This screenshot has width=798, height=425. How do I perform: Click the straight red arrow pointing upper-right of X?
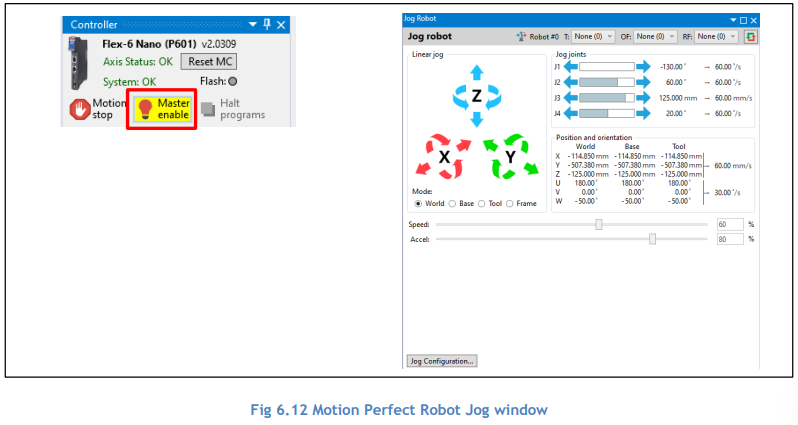coord(464,146)
